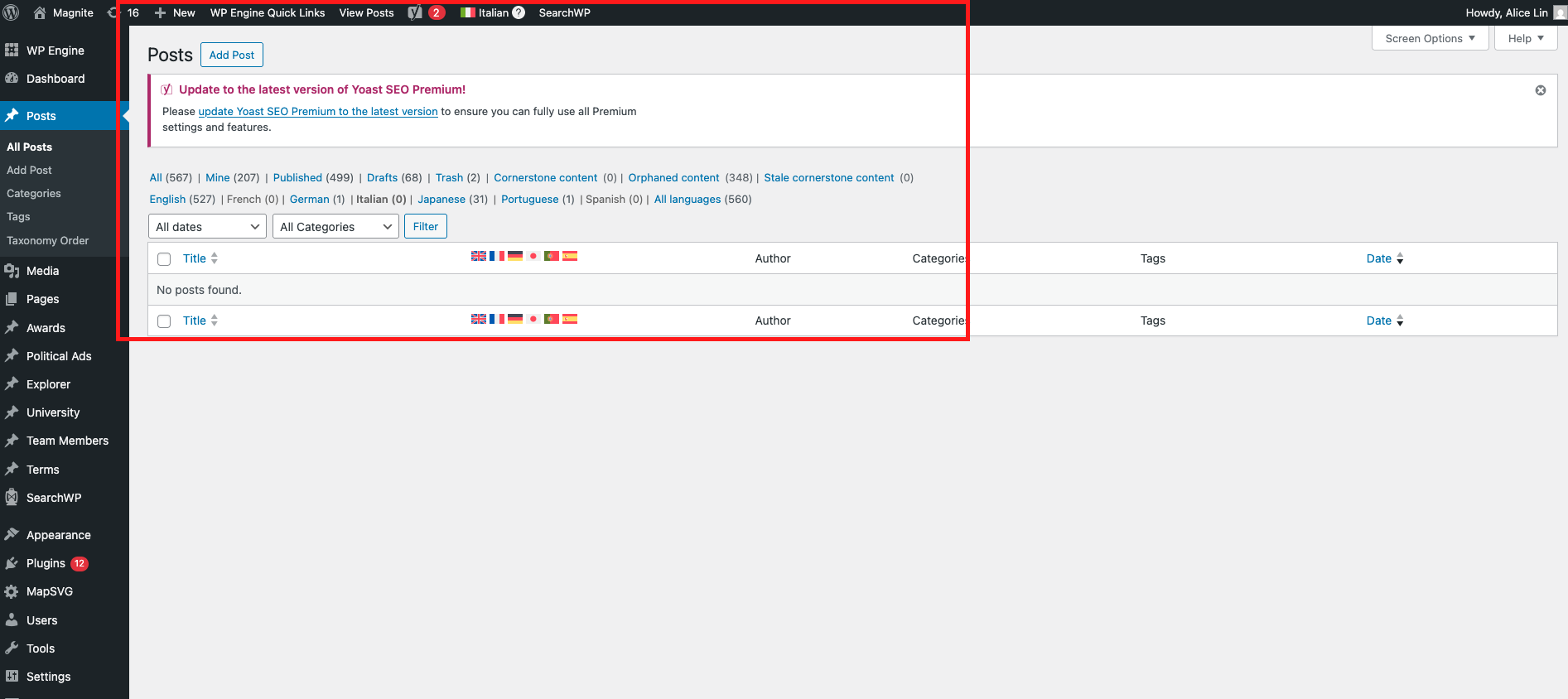The height and width of the screenshot is (699, 1568).
Task: Open Political Ads in the sidebar
Action: coord(59,356)
